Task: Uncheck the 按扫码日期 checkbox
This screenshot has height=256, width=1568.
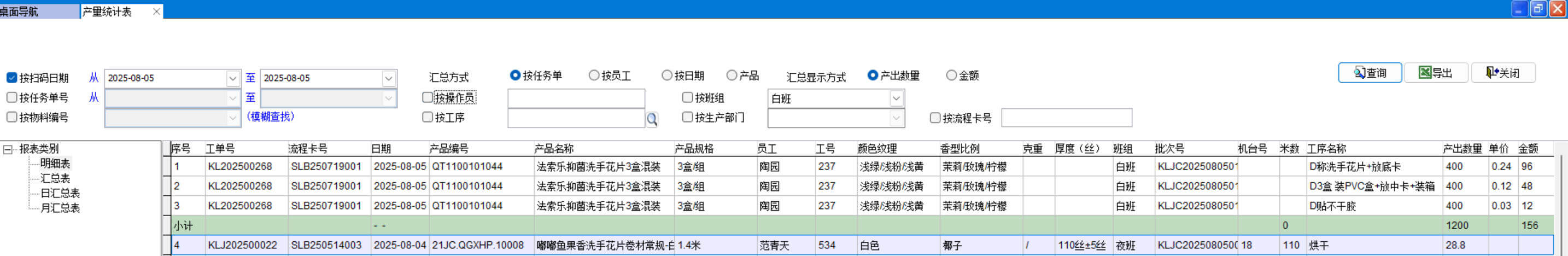Action: click(x=11, y=78)
